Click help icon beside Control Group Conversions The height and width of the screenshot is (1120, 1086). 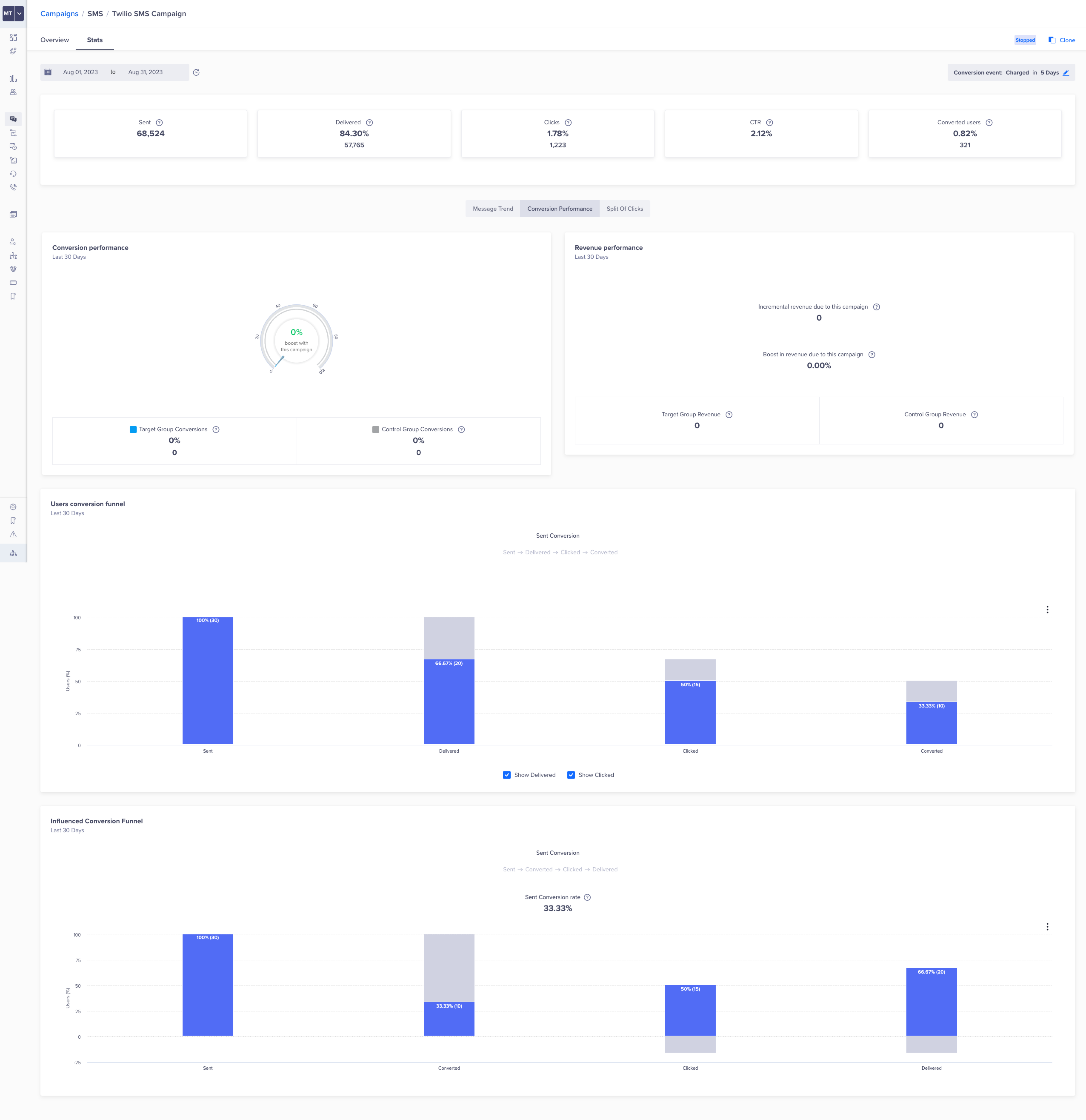[x=462, y=430]
